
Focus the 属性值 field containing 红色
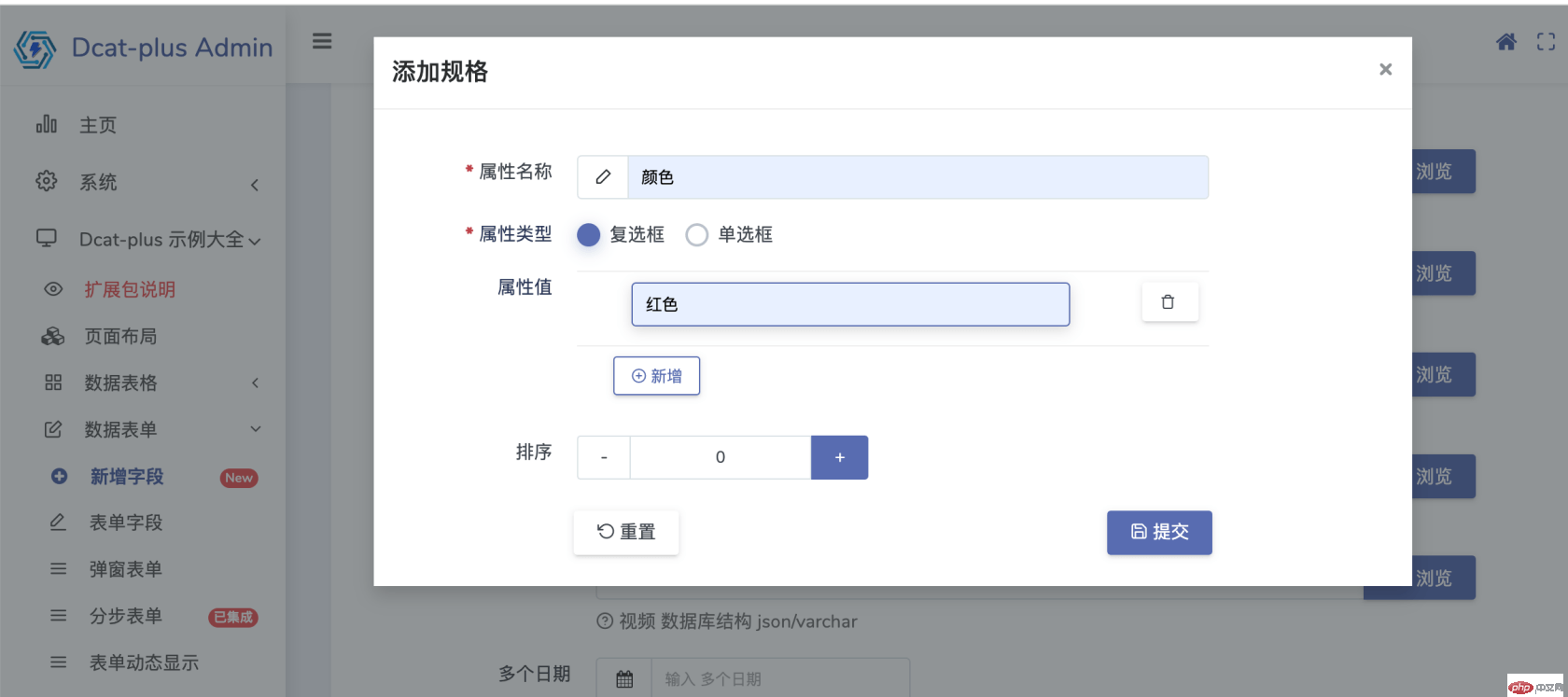pos(850,304)
